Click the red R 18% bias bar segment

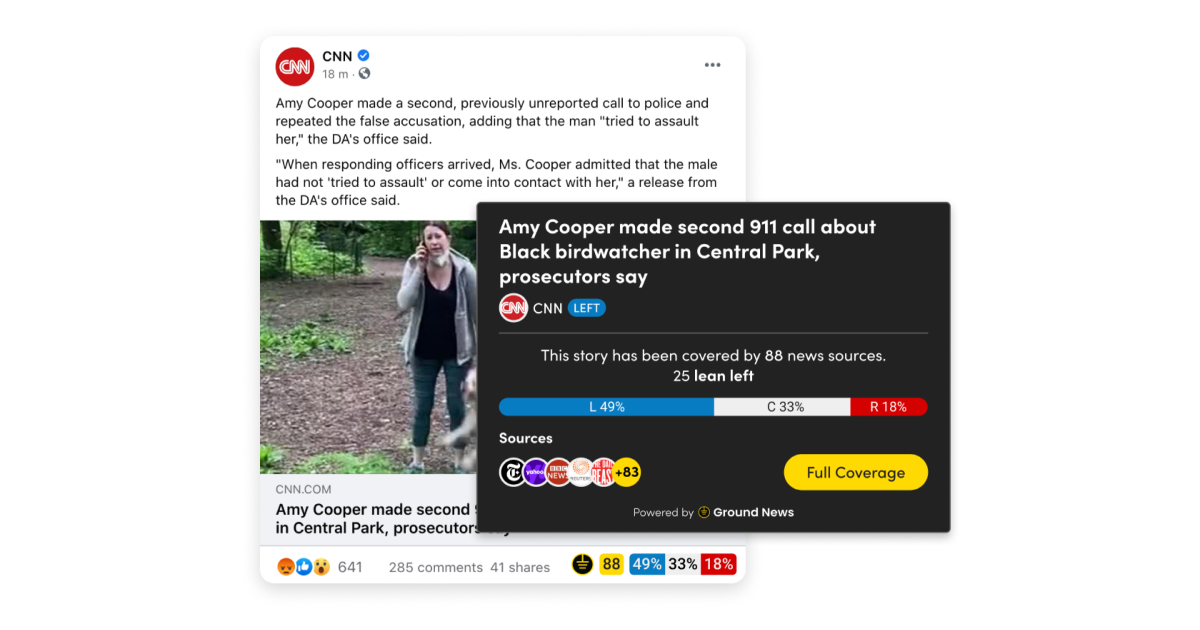889,407
